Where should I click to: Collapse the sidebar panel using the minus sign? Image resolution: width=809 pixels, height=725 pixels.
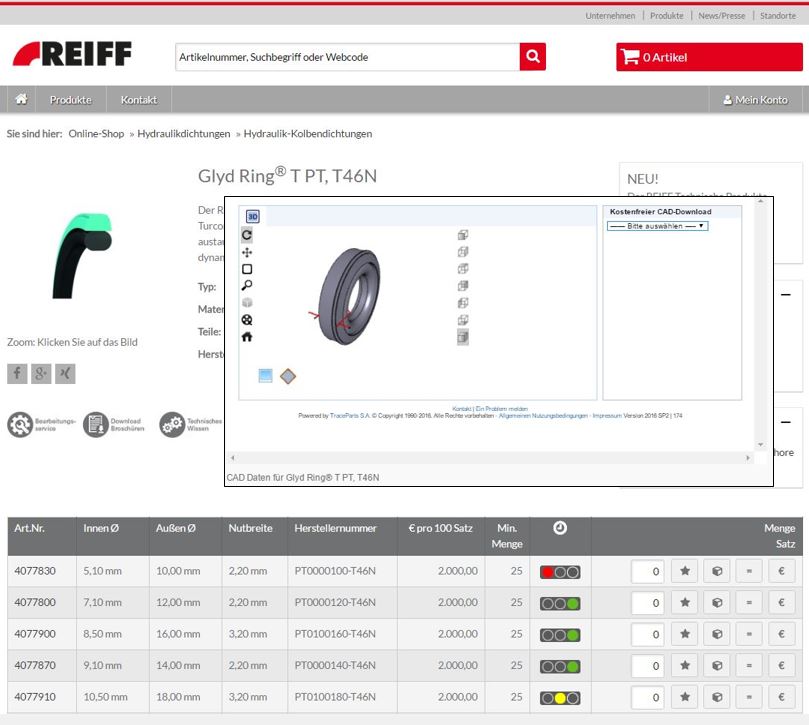[x=785, y=295]
